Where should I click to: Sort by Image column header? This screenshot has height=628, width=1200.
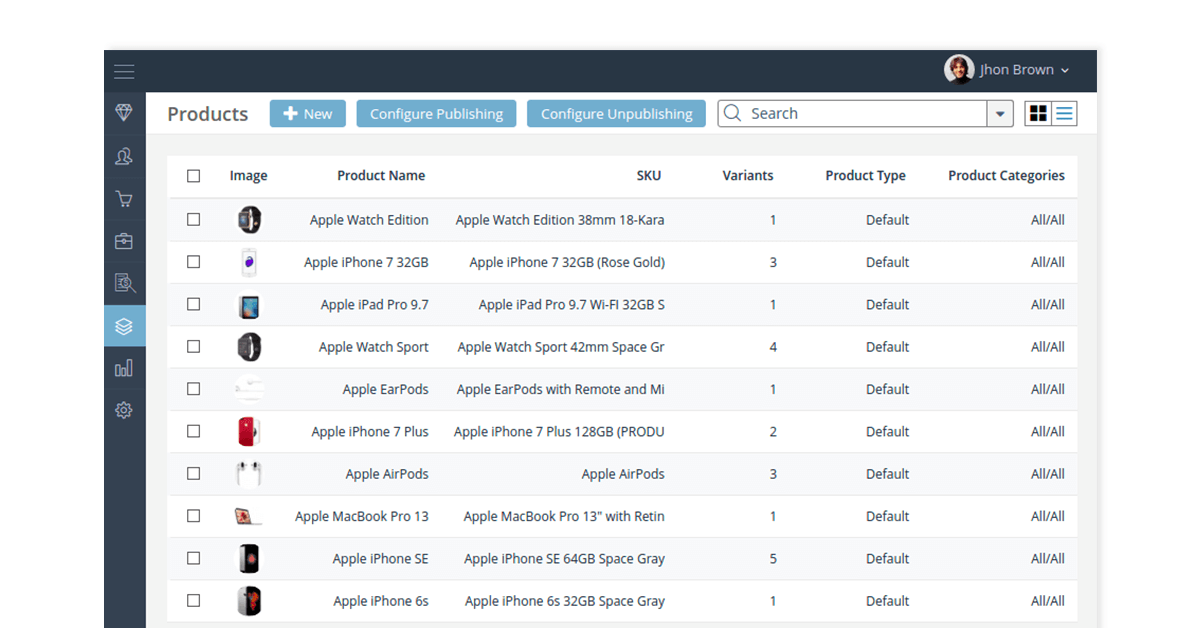248,176
